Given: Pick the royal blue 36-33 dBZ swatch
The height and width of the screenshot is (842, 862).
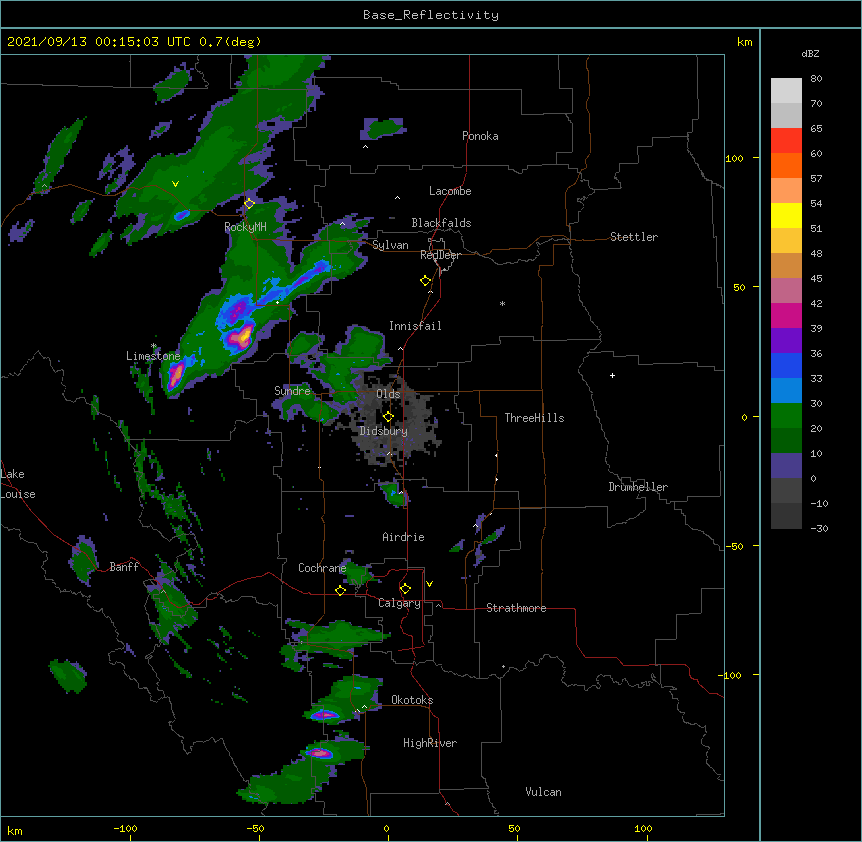Looking at the screenshot, I should tap(786, 365).
